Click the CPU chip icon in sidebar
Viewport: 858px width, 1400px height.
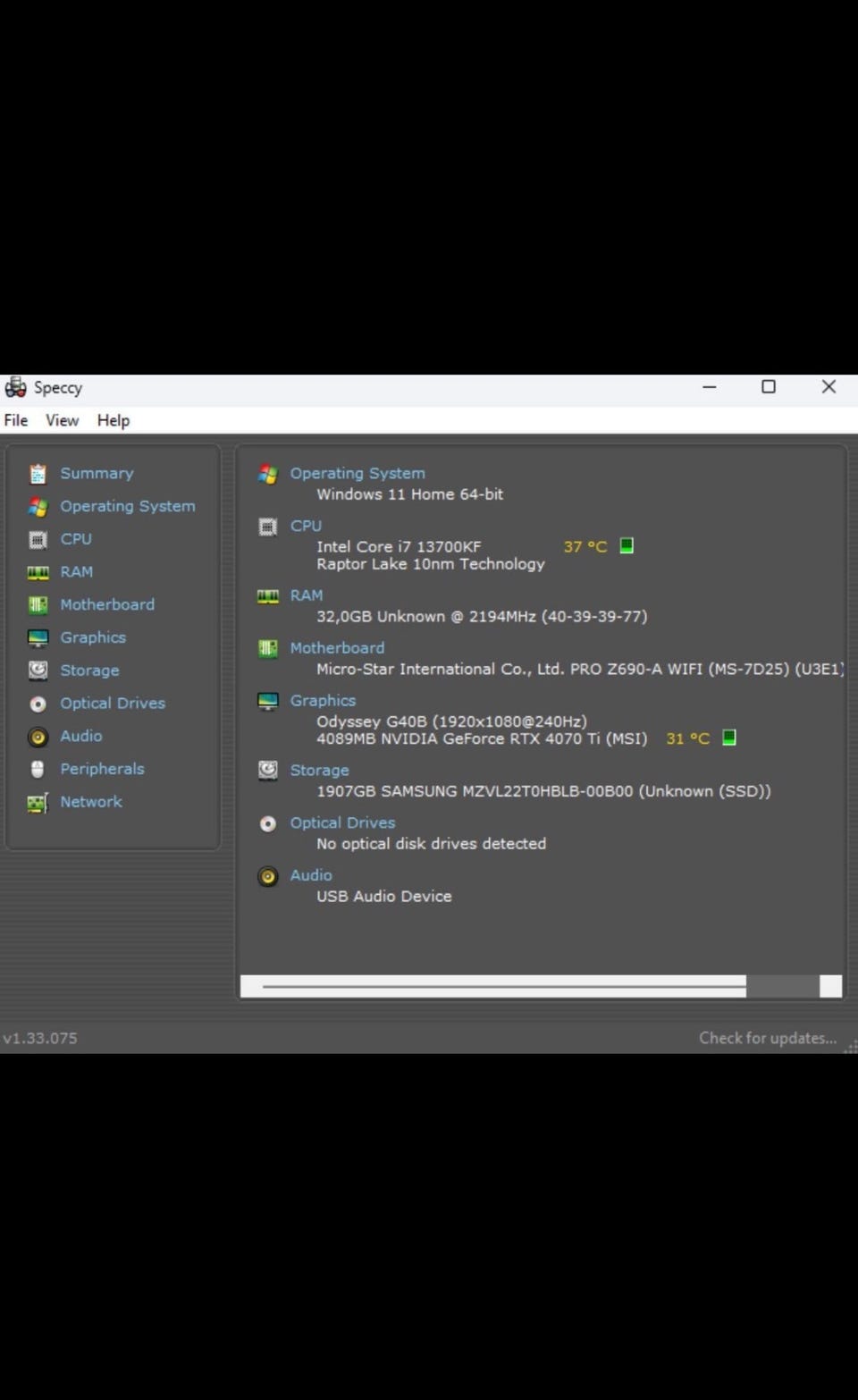click(x=38, y=540)
